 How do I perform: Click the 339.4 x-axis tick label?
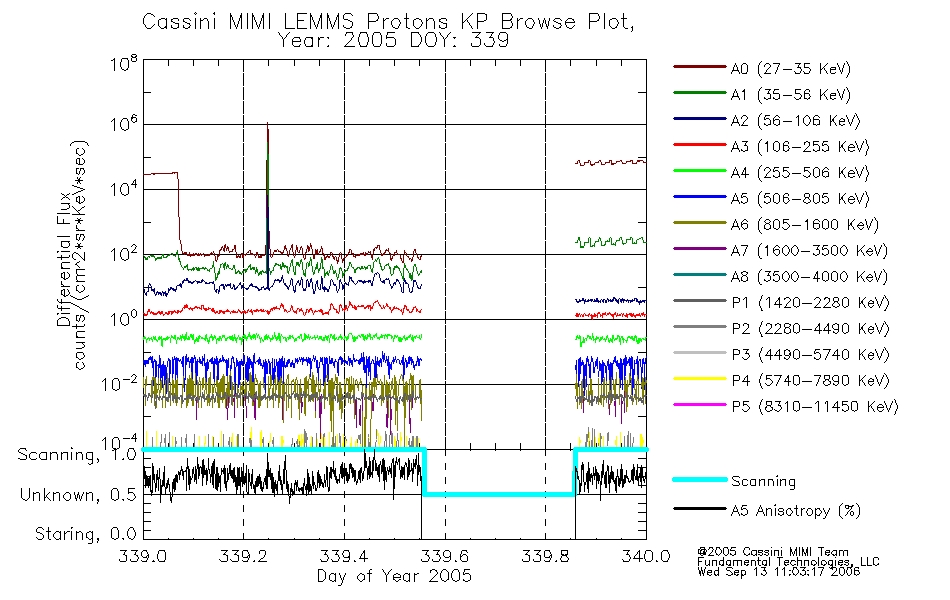coord(344,556)
